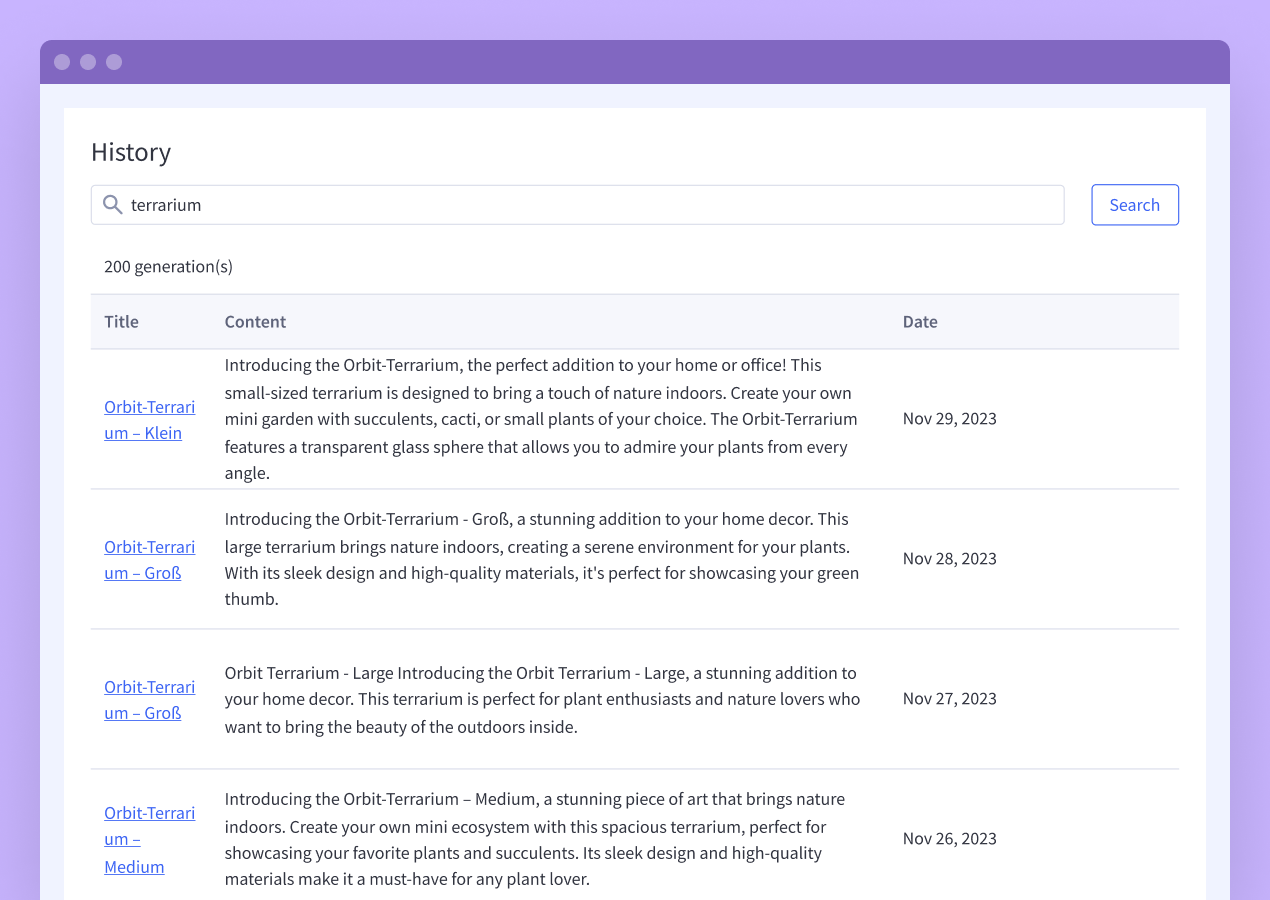Click the rightmost window control dot

(114, 61)
